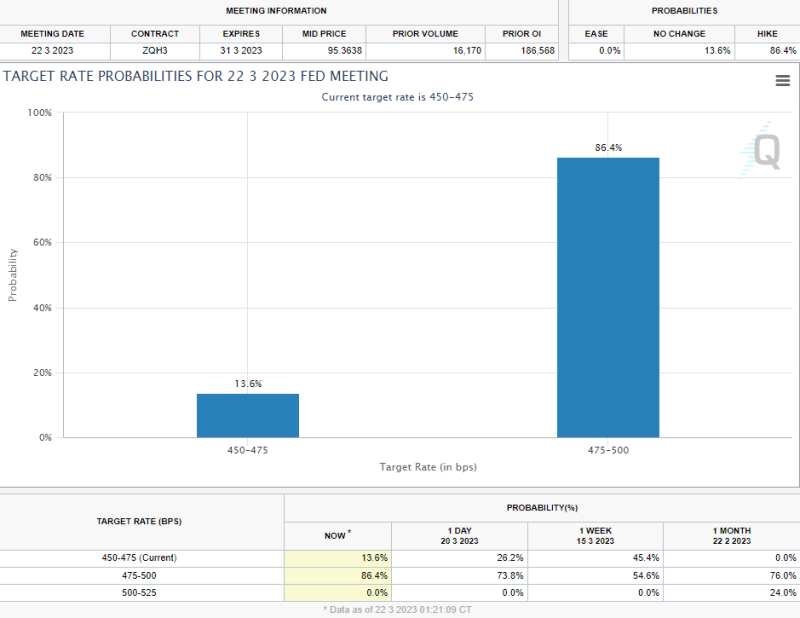The width and height of the screenshot is (800, 618).
Task: Click the 1 WEEK 15 3 2023 header
Action: (x=595, y=536)
